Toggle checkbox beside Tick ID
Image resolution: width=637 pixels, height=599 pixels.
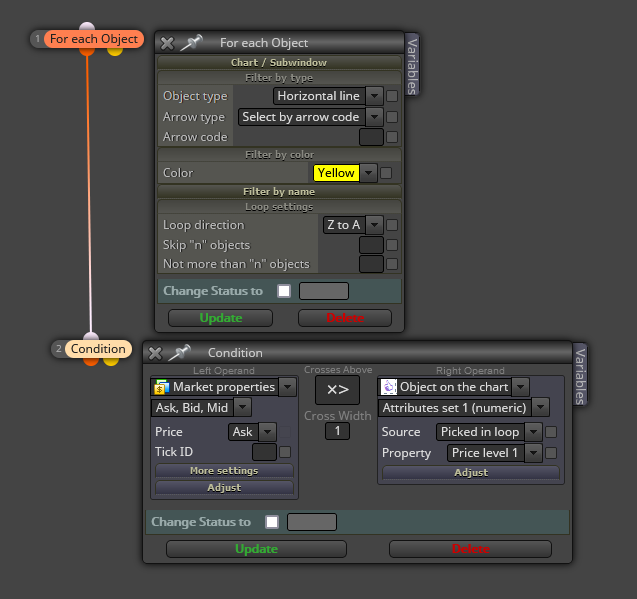tap(285, 452)
